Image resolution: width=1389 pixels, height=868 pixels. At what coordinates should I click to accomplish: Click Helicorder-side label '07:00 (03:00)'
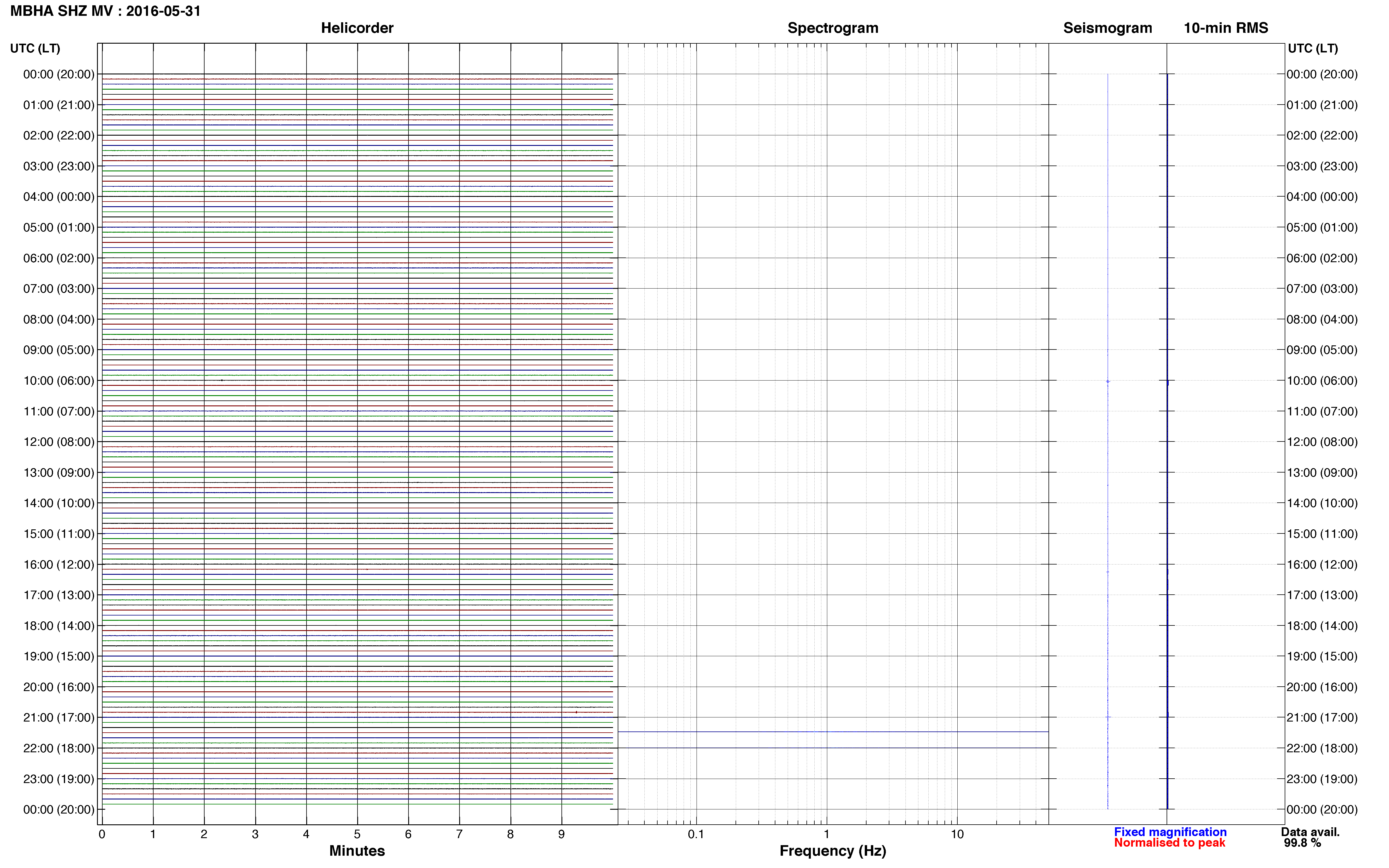59,289
